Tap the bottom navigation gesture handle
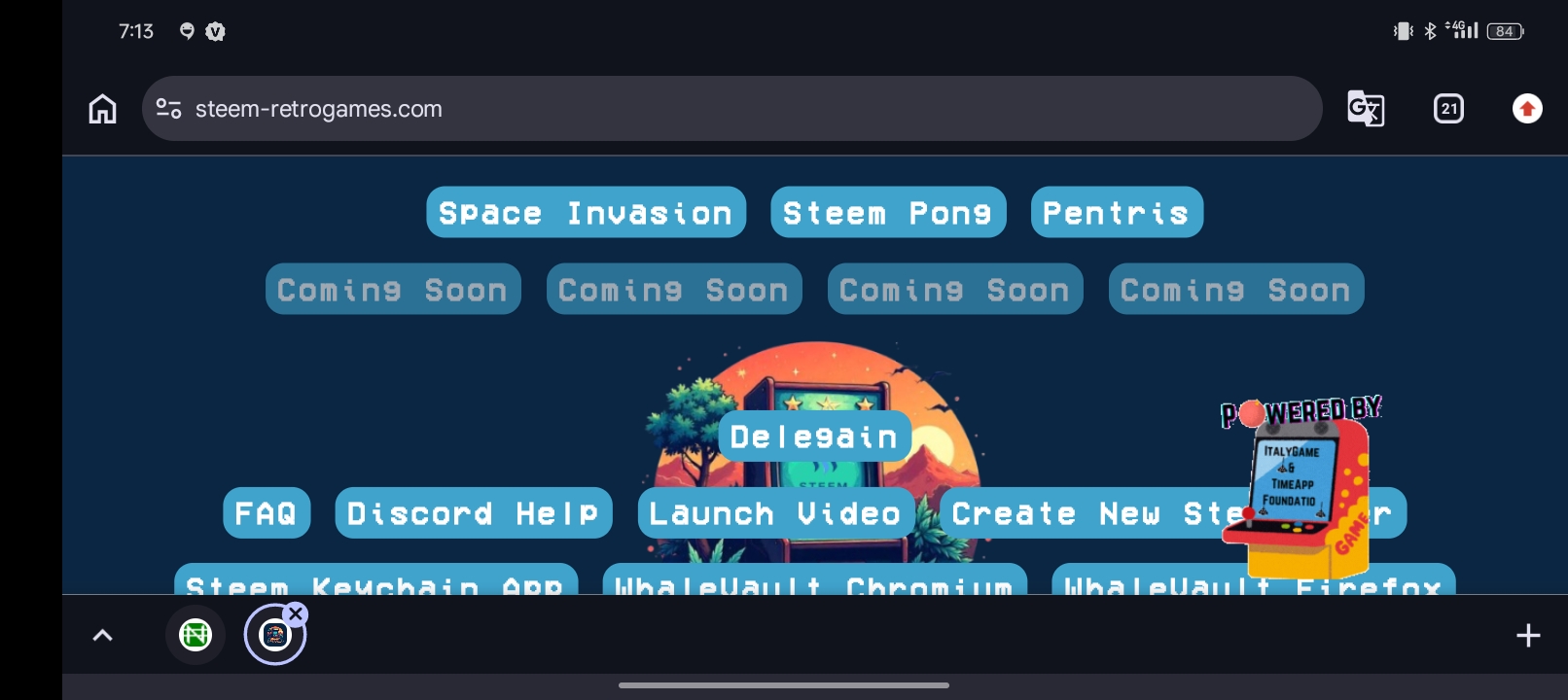The height and width of the screenshot is (700, 1568). point(784,685)
